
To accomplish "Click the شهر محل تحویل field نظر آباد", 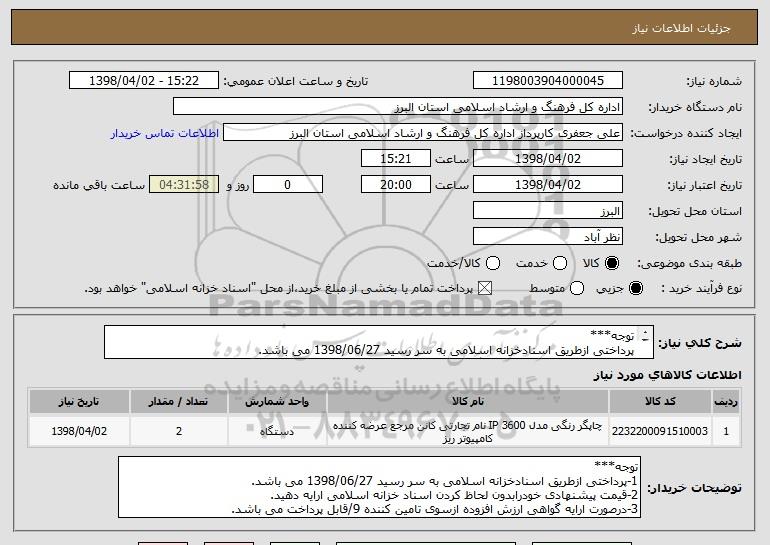I will [x=548, y=237].
